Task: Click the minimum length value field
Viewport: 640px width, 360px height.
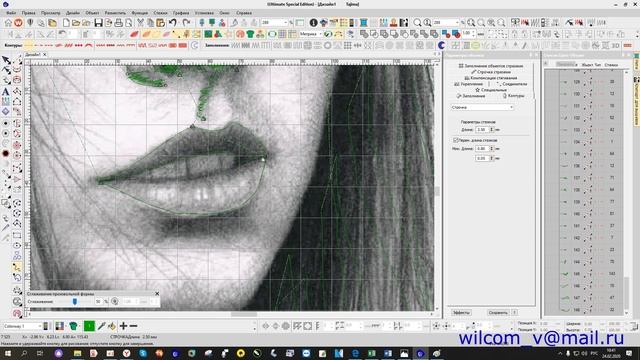Action: click(482, 149)
